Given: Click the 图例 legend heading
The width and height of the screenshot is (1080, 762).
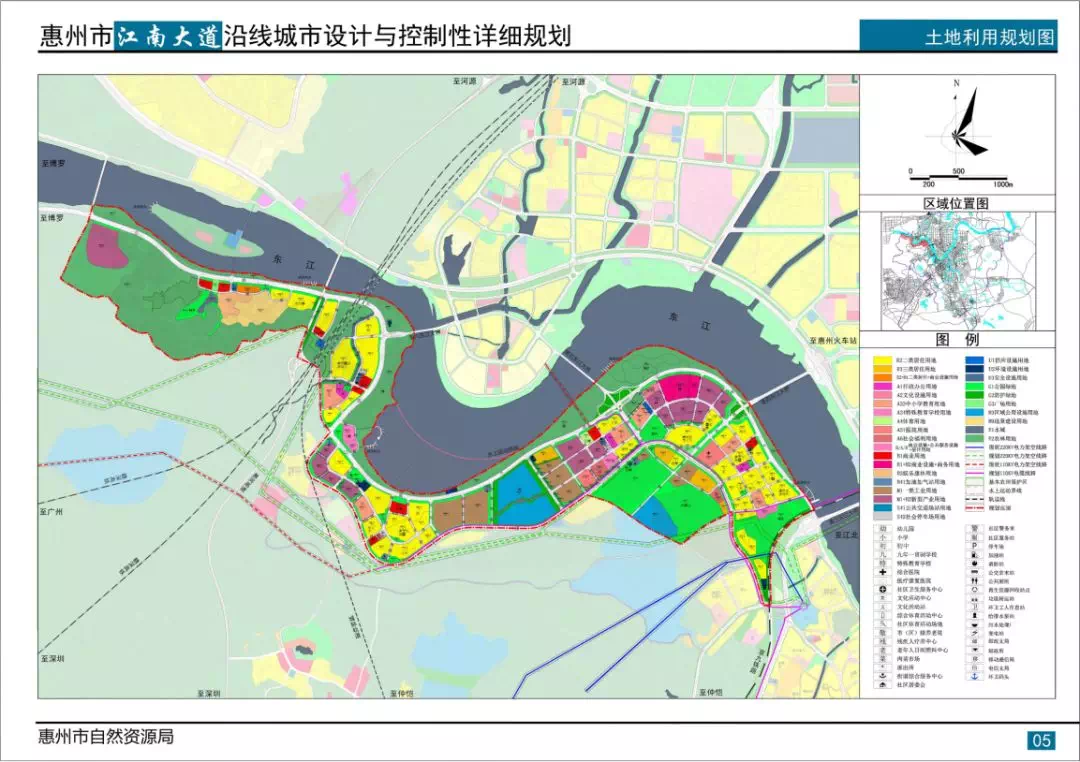Looking at the screenshot, I should (x=957, y=339).
